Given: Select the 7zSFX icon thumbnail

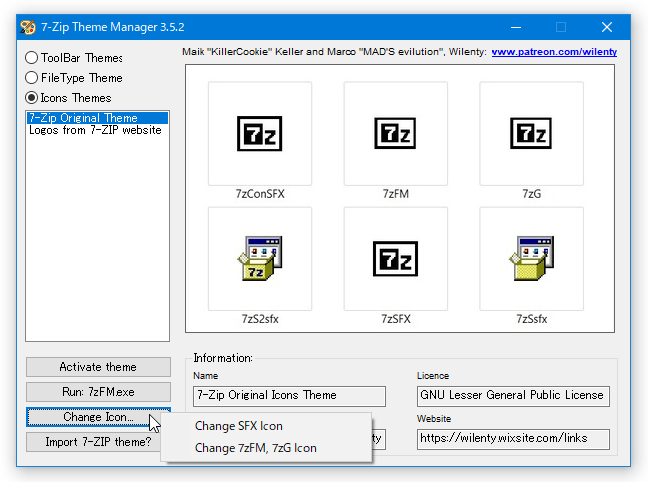Looking at the screenshot, I should (395, 259).
